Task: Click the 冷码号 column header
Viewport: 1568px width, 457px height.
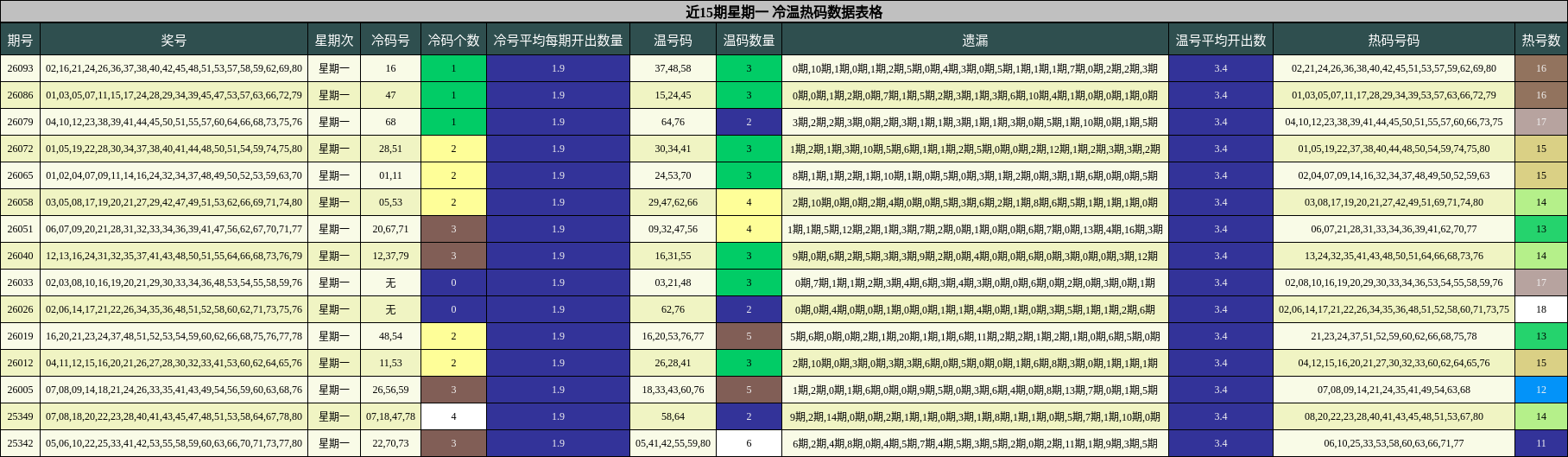Action: (390, 40)
